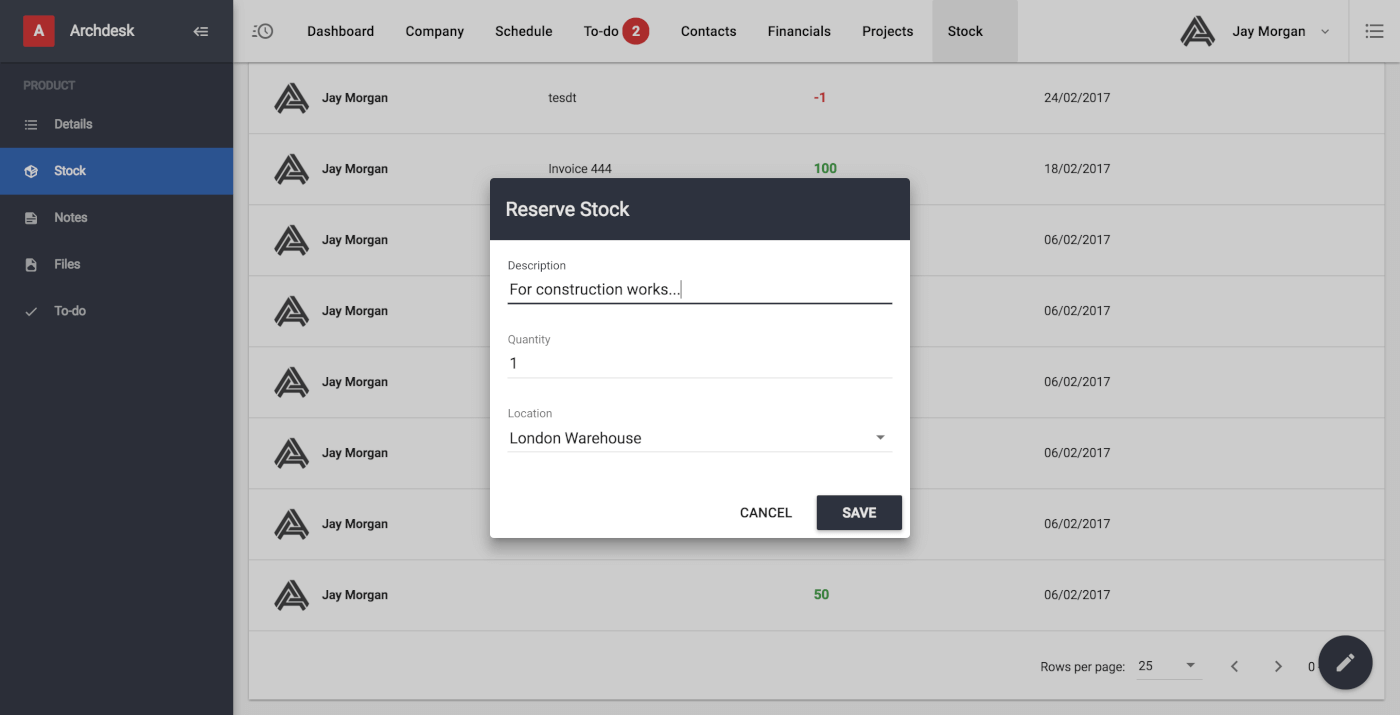
Task: Go to previous page of rows
Action: tap(1235, 666)
